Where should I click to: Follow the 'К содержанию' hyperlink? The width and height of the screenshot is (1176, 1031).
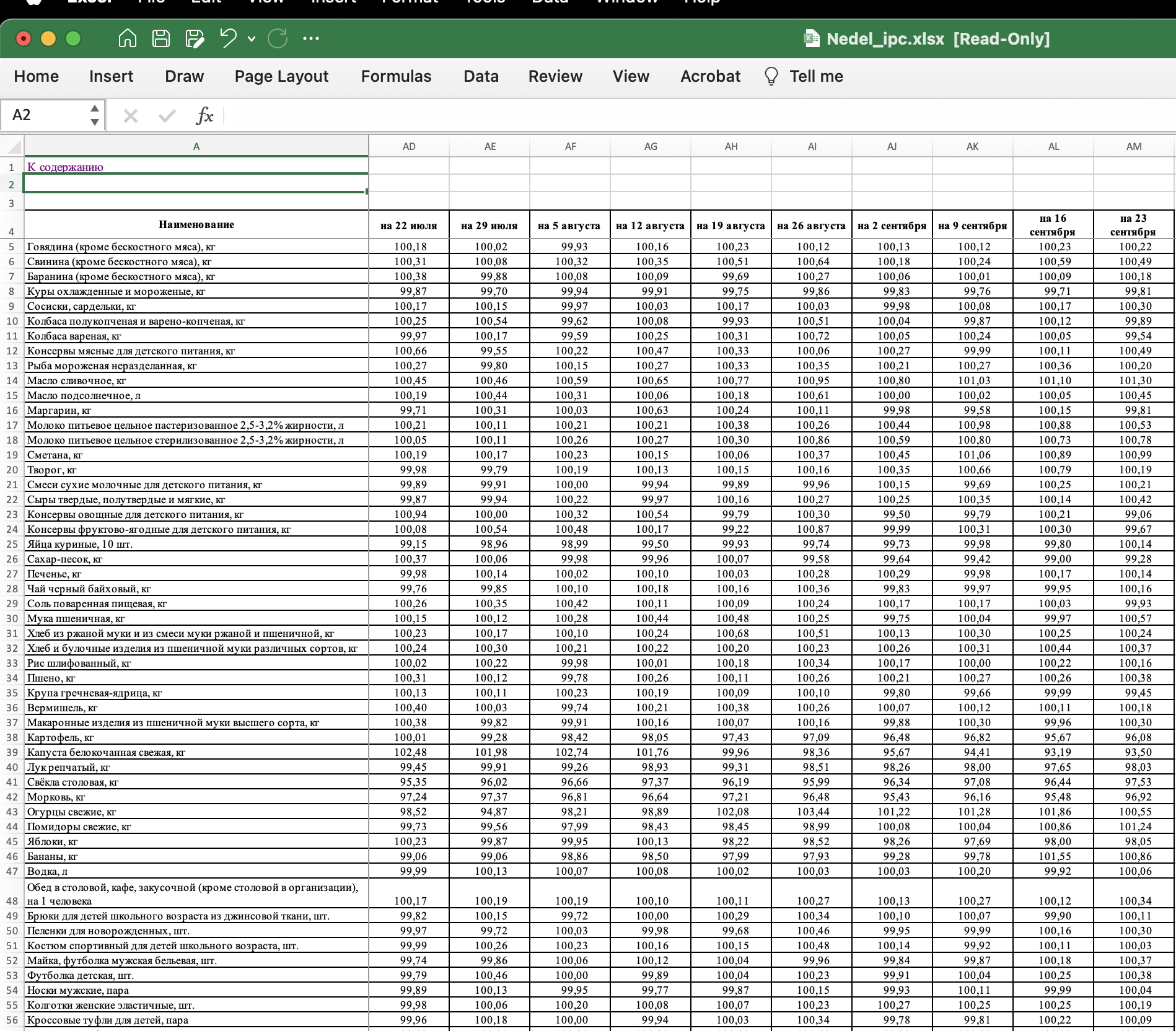[65, 167]
